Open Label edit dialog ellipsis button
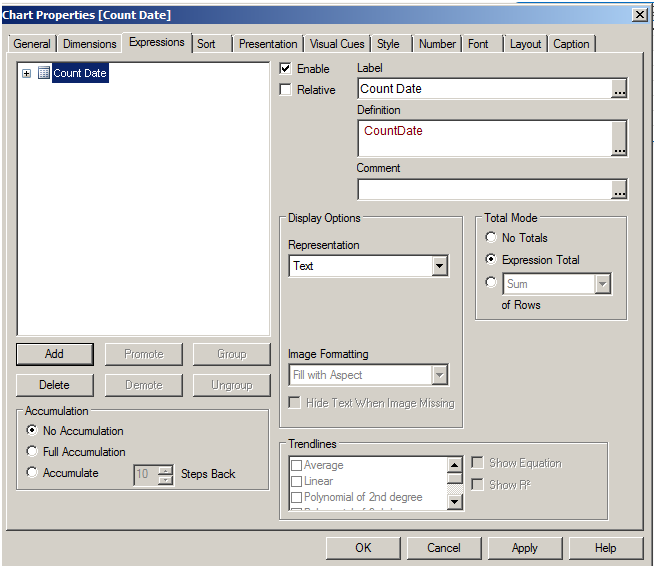This screenshot has height=568, width=656. coord(619,89)
